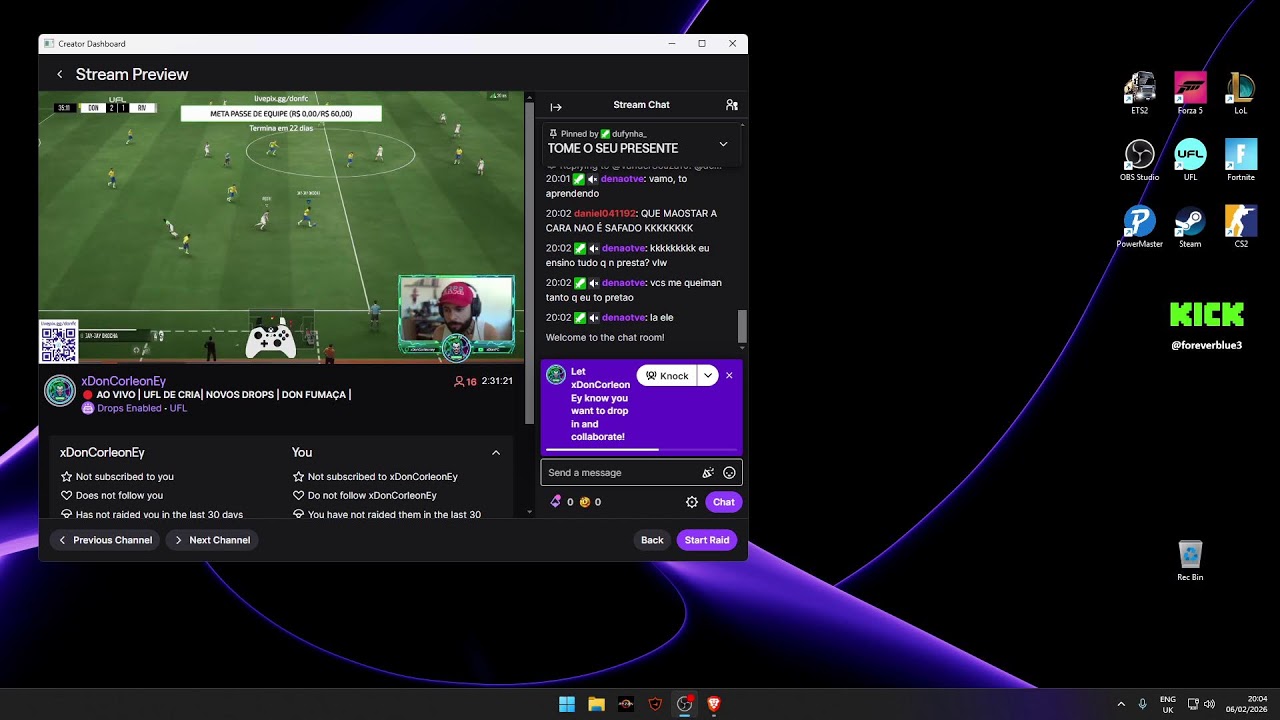This screenshot has height=720, width=1280.
Task: Show hidden system tray icons
Action: (1121, 704)
